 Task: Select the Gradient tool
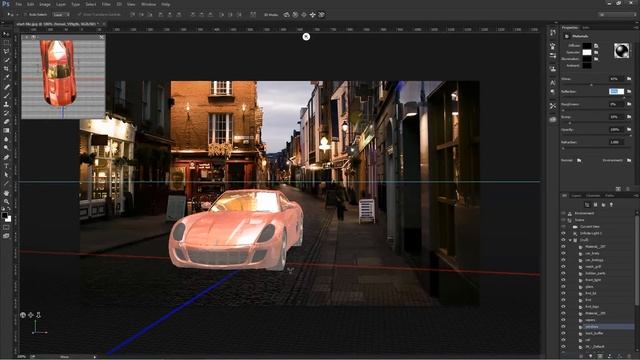pyautogui.click(x=6, y=130)
